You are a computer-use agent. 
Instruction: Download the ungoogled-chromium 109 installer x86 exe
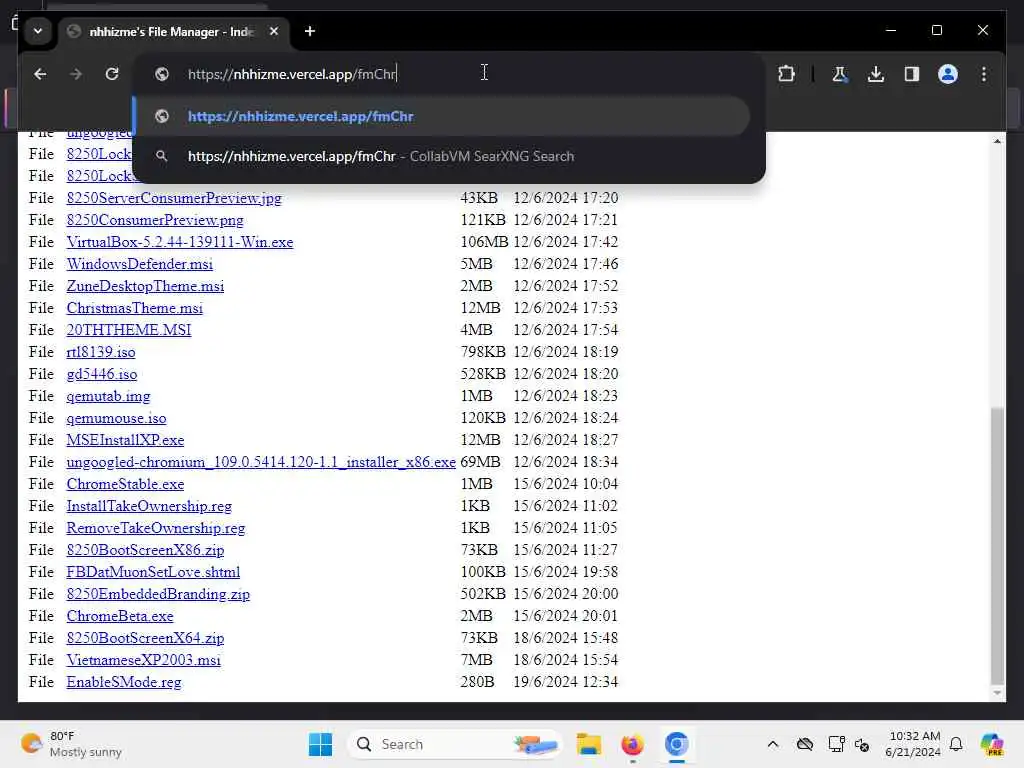261,462
